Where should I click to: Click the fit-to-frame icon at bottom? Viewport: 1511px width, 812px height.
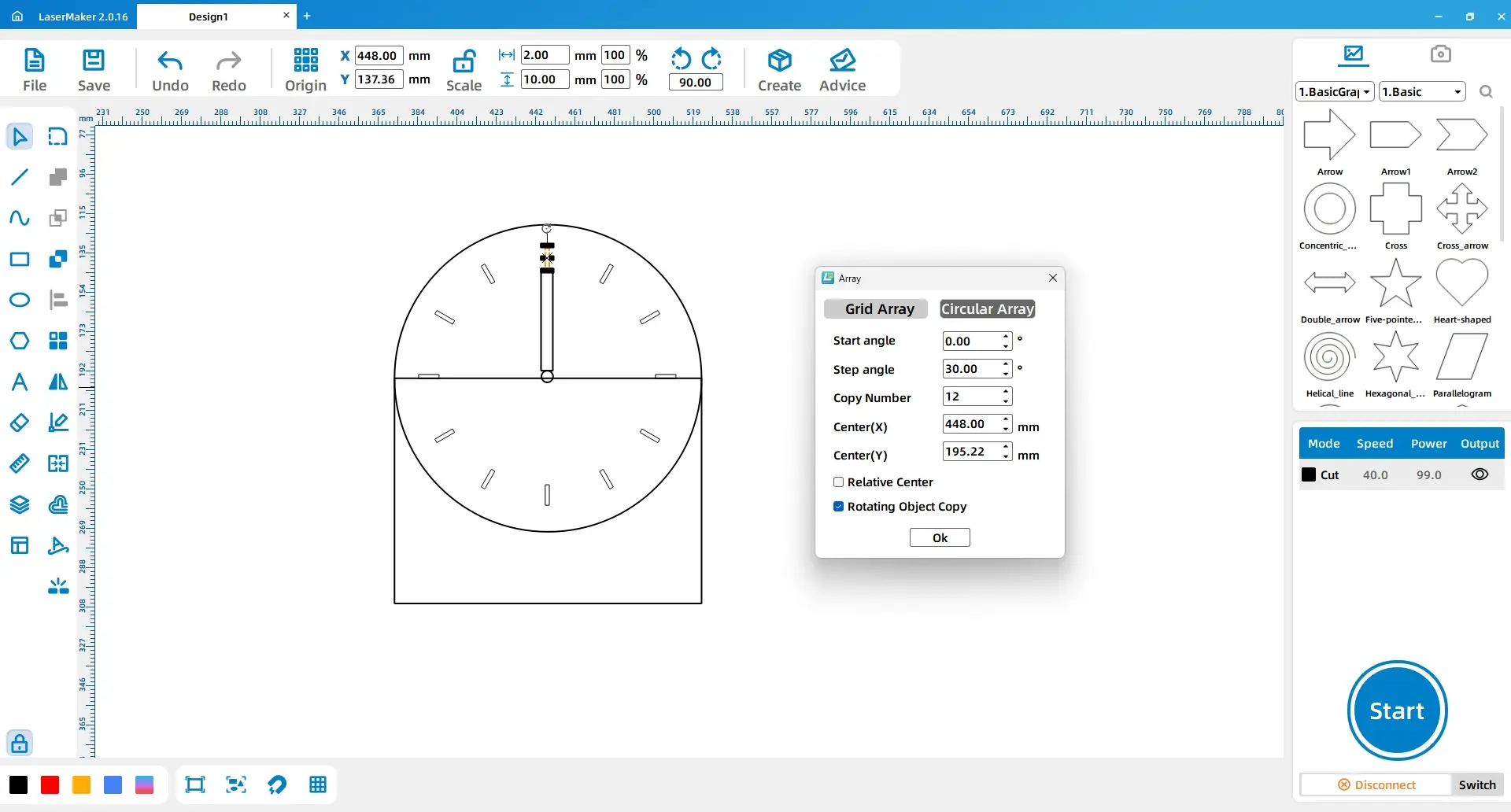click(x=195, y=784)
